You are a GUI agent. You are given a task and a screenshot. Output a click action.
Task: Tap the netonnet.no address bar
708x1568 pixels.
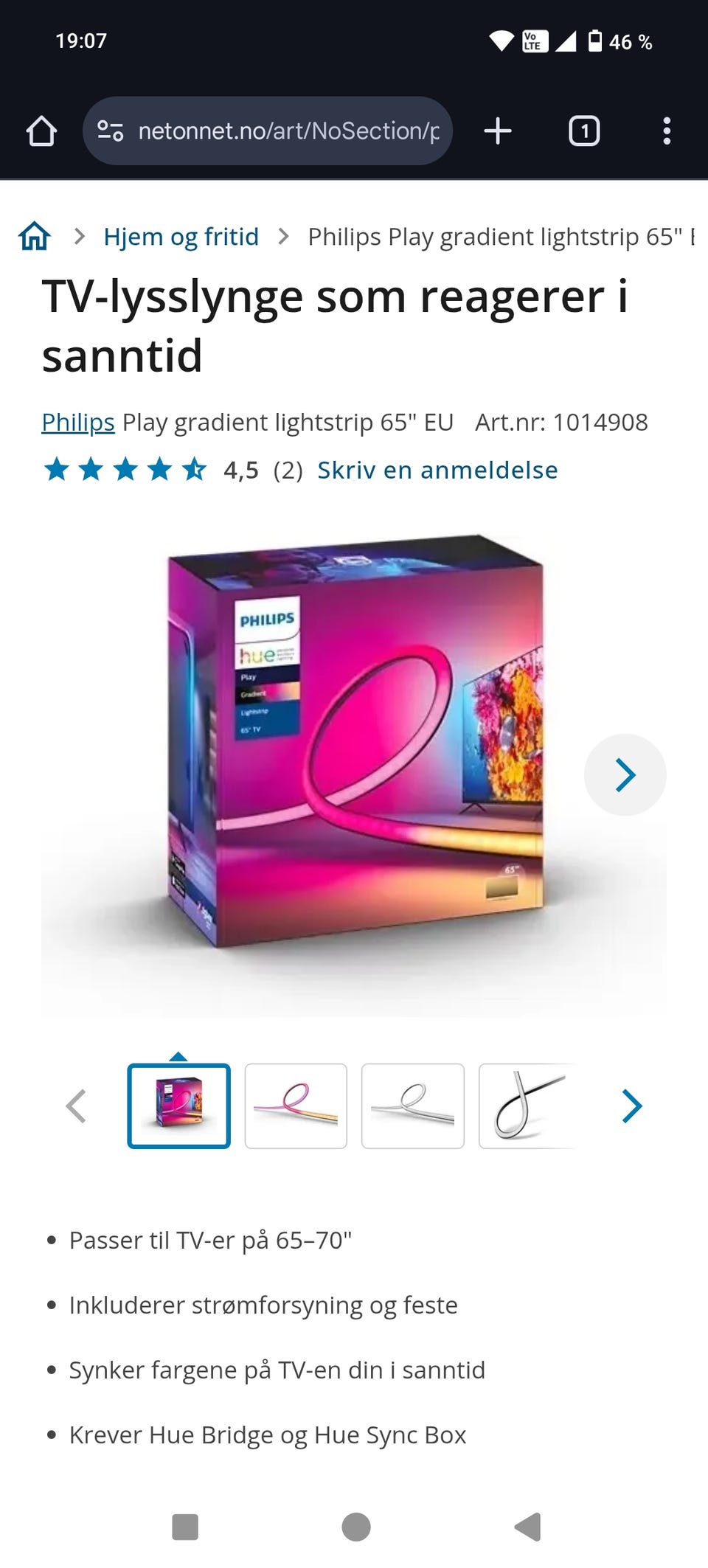pyautogui.click(x=268, y=131)
